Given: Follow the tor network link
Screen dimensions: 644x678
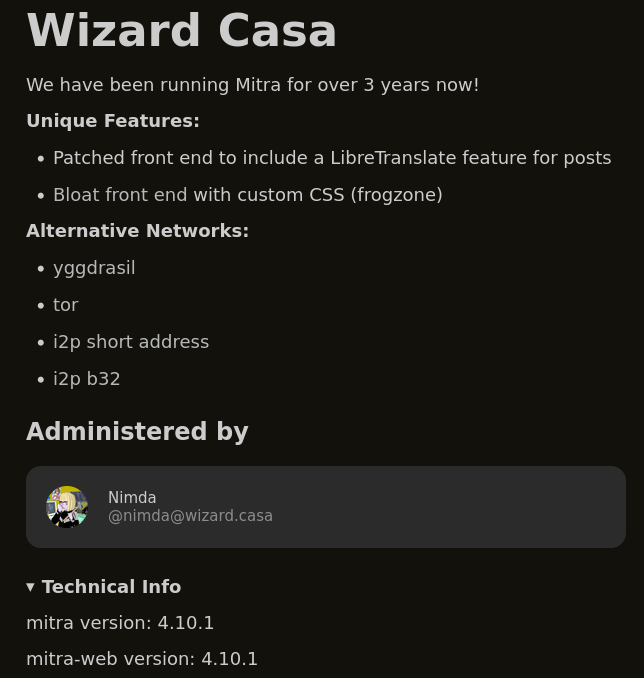Looking at the screenshot, I should pos(65,305).
